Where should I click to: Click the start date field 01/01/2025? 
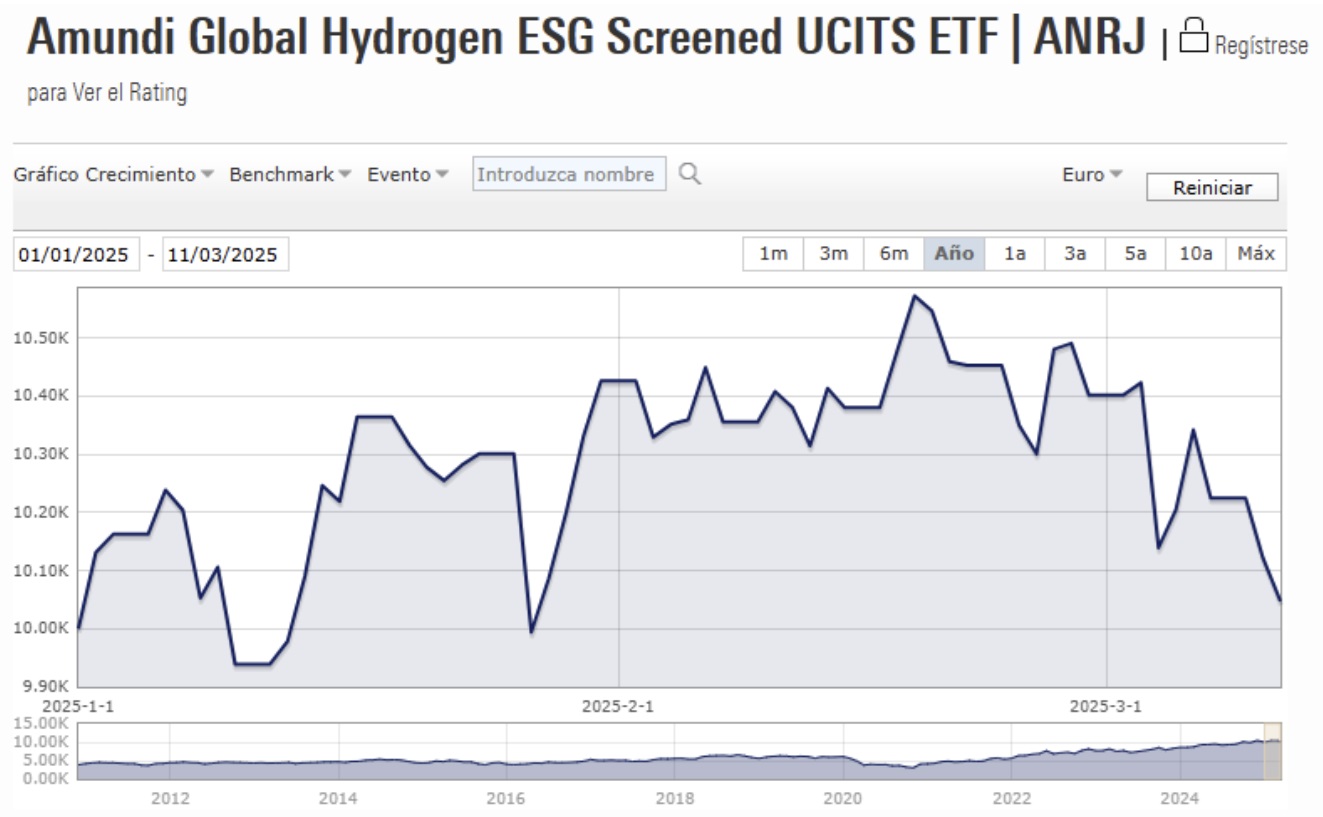[x=75, y=254]
